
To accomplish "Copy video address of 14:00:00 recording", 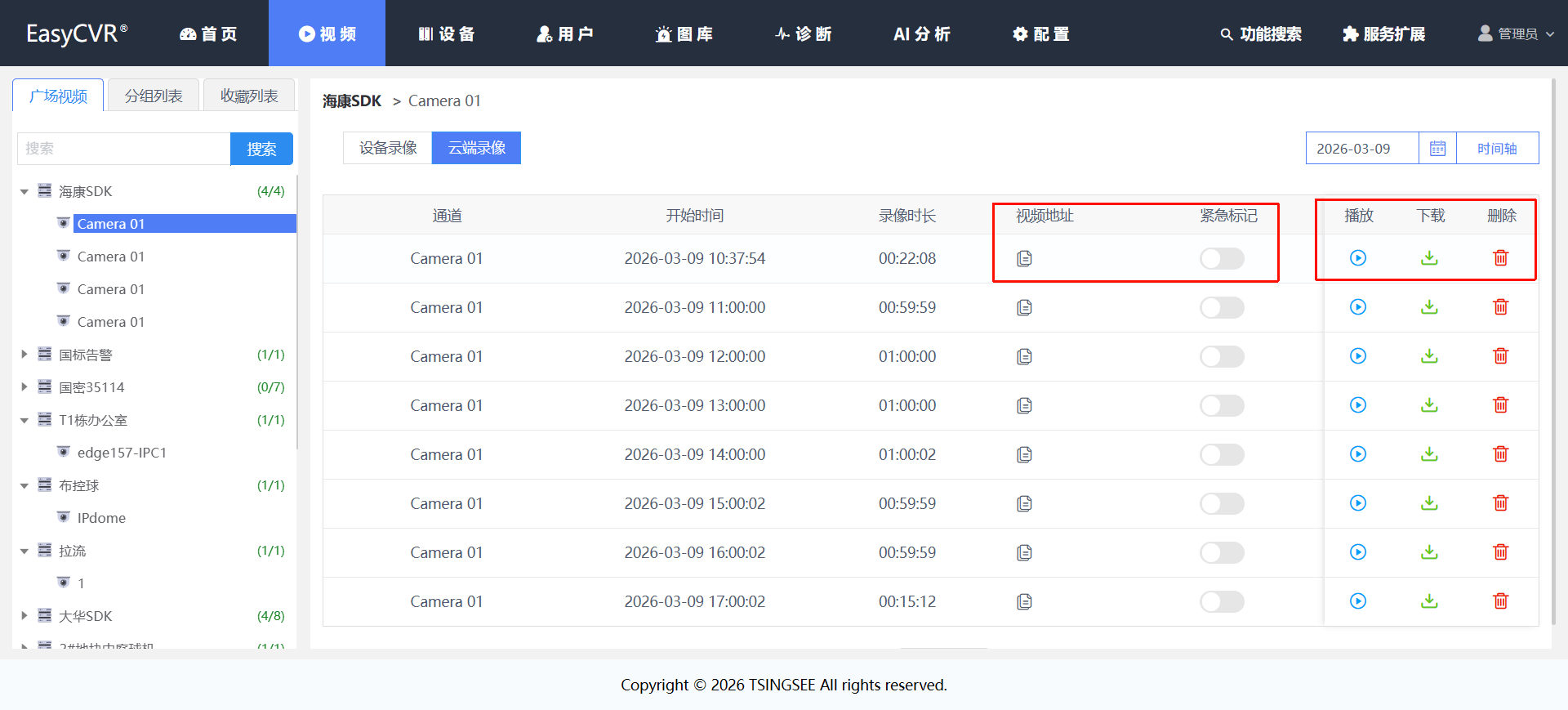I will pos(1024,454).
